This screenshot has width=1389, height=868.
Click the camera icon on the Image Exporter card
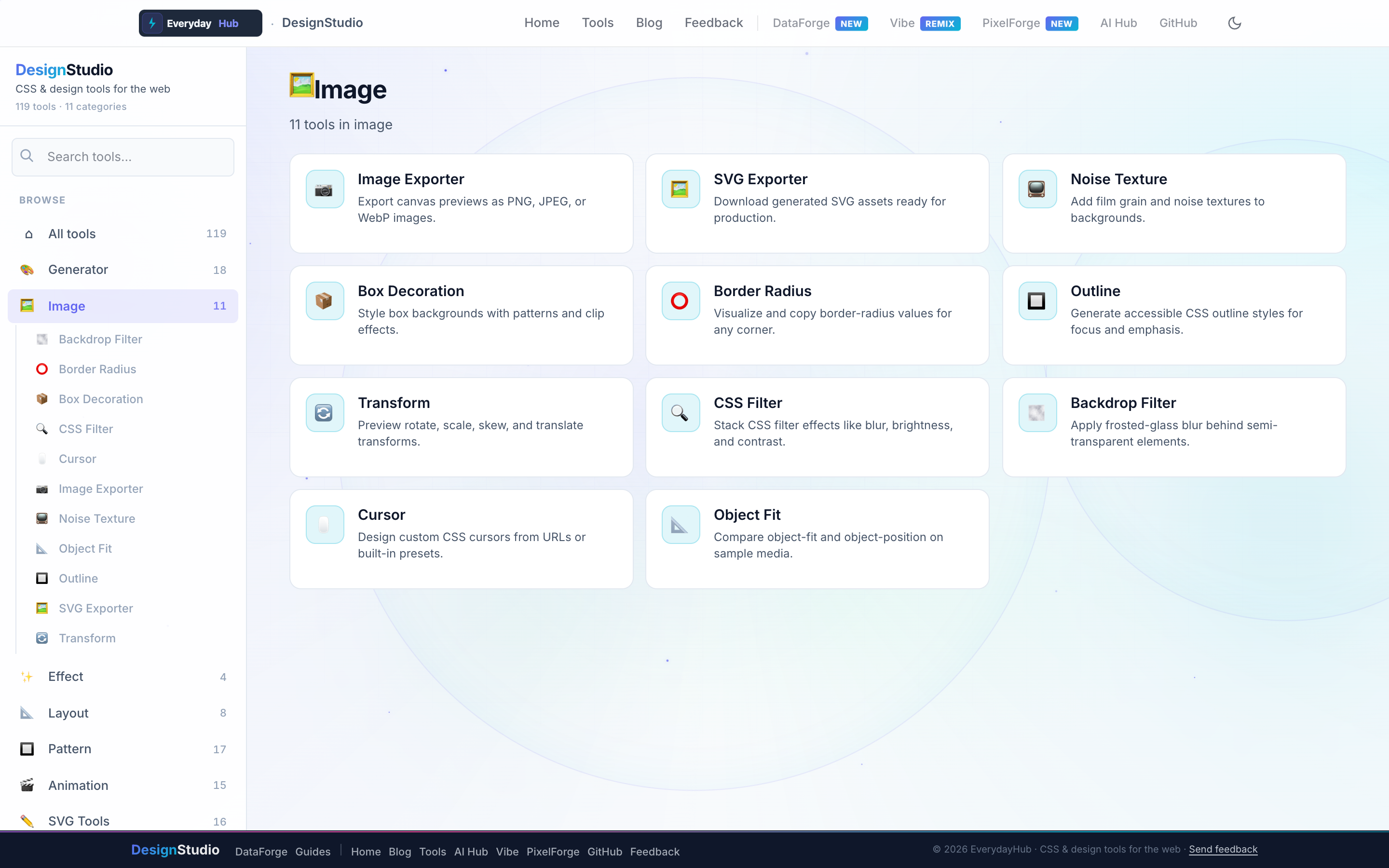[324, 190]
